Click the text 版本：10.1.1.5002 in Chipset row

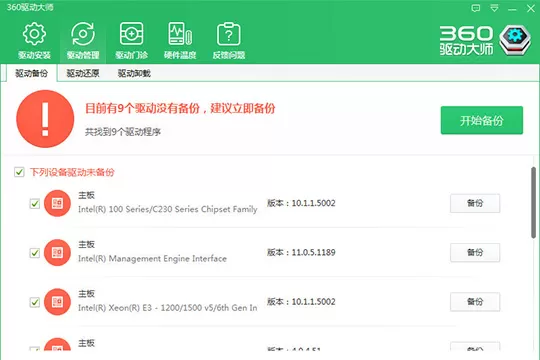click(x=301, y=203)
